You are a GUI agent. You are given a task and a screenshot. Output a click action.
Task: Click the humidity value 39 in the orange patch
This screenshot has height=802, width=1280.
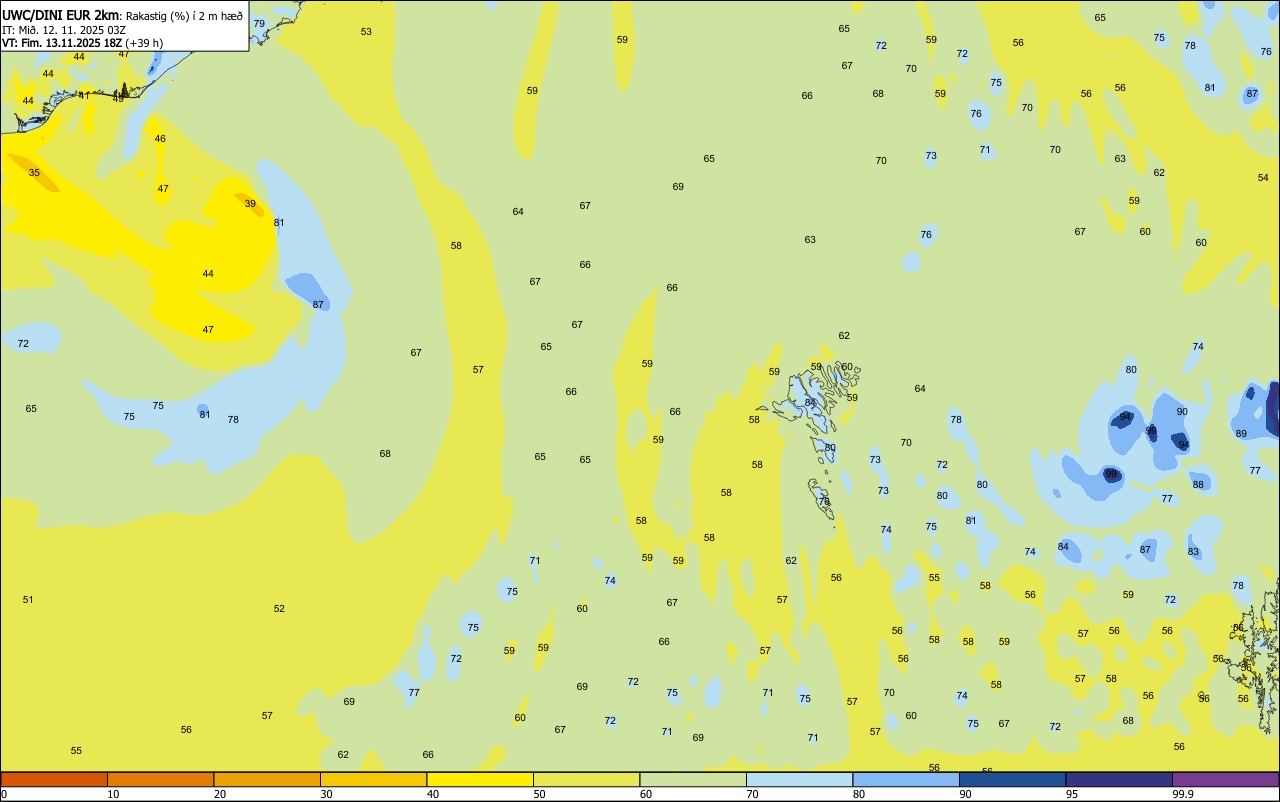tap(250, 204)
